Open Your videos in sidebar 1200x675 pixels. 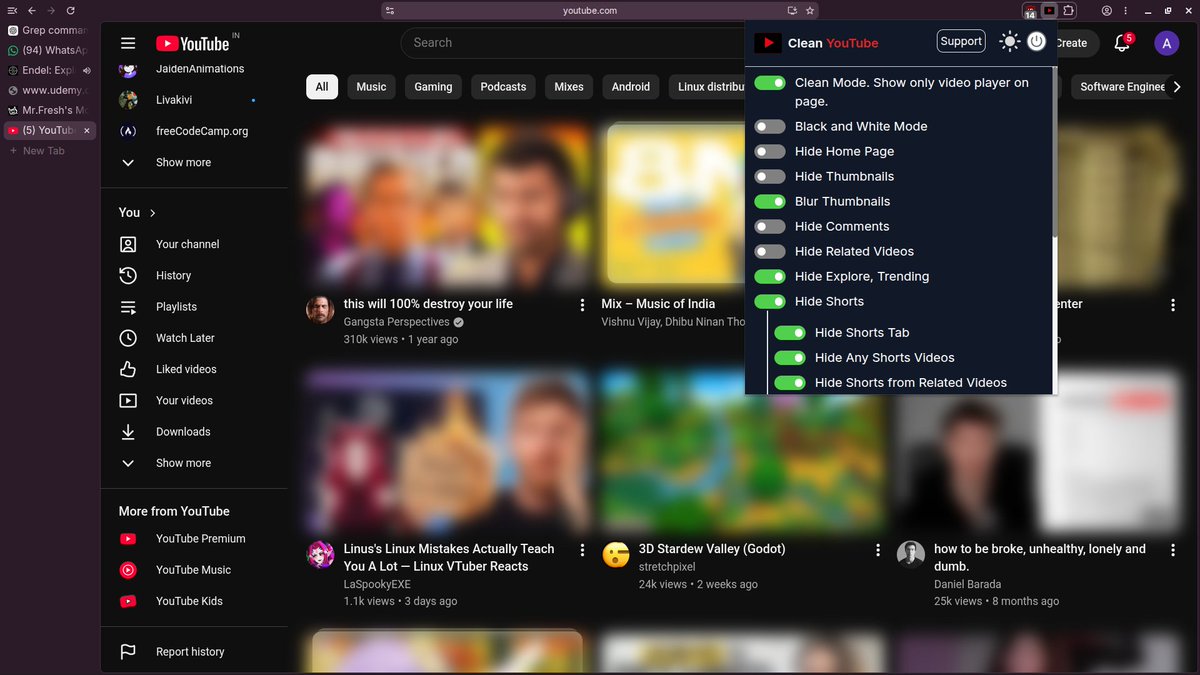193,400
